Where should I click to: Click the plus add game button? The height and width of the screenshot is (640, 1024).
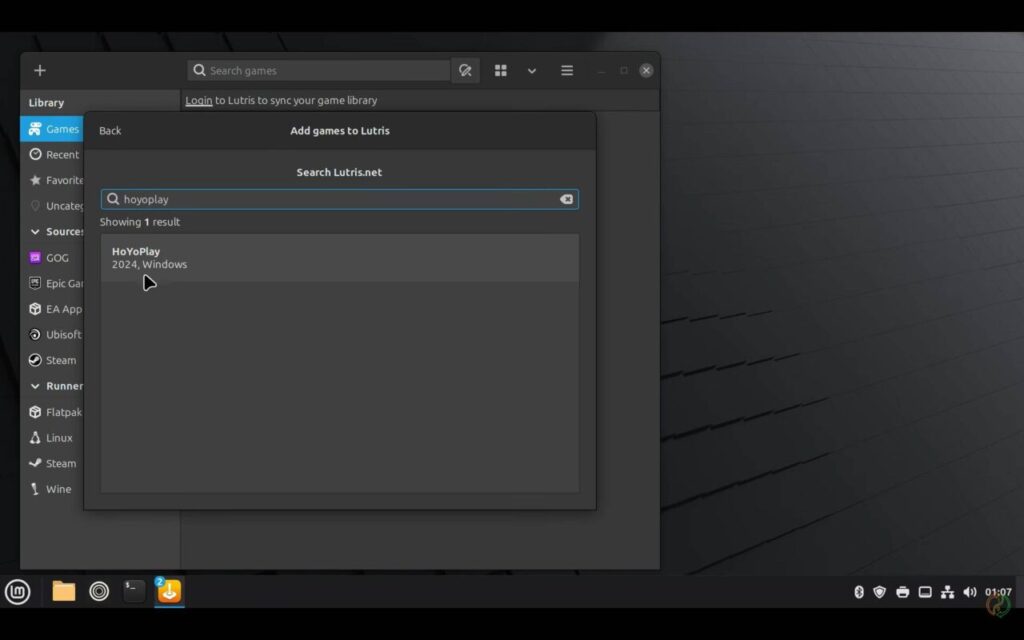[40, 70]
